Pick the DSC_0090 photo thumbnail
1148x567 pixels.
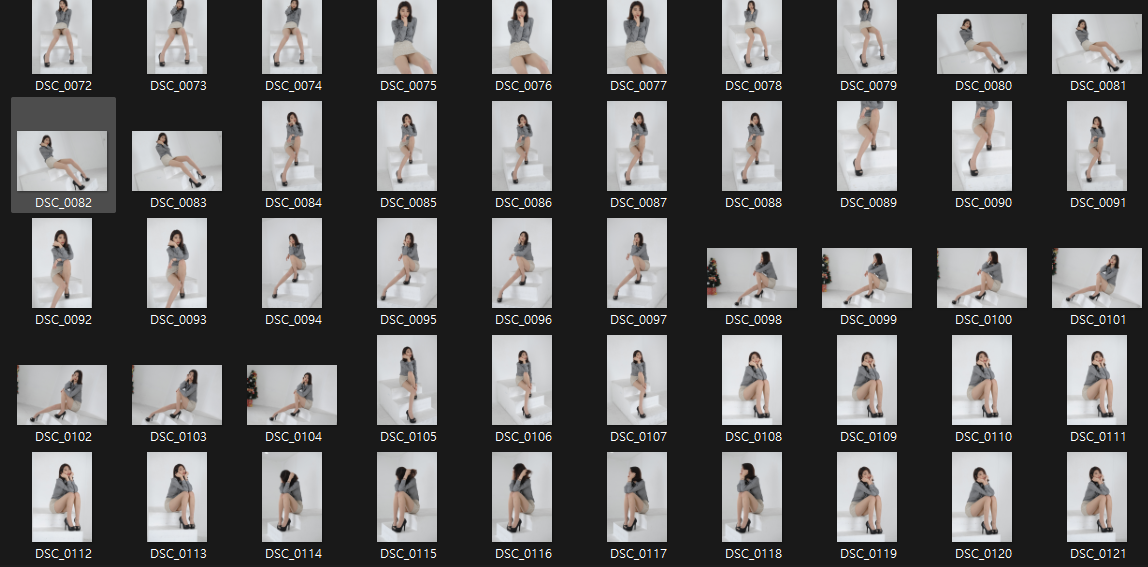982,146
